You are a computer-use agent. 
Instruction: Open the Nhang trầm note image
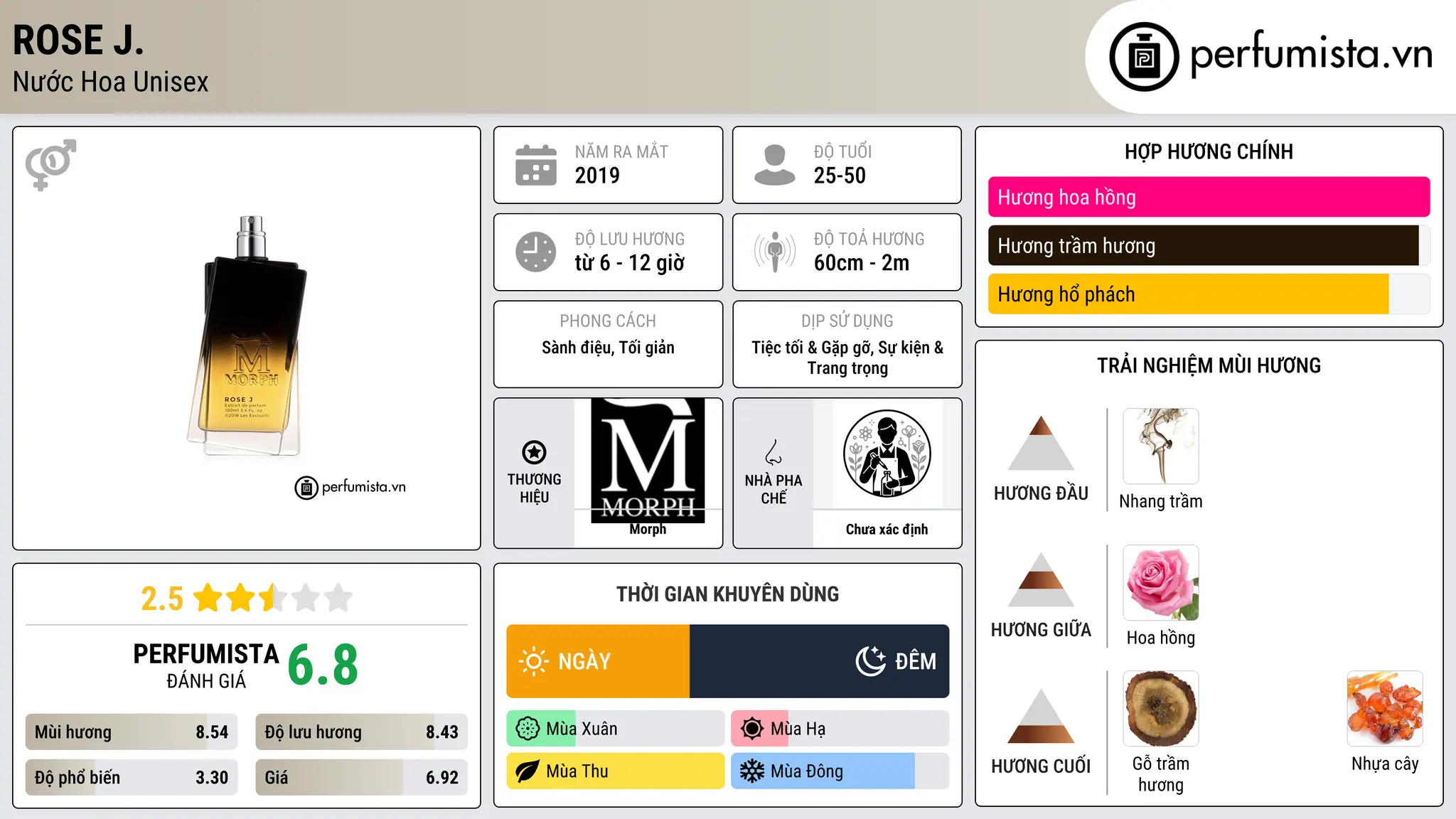point(1161,446)
